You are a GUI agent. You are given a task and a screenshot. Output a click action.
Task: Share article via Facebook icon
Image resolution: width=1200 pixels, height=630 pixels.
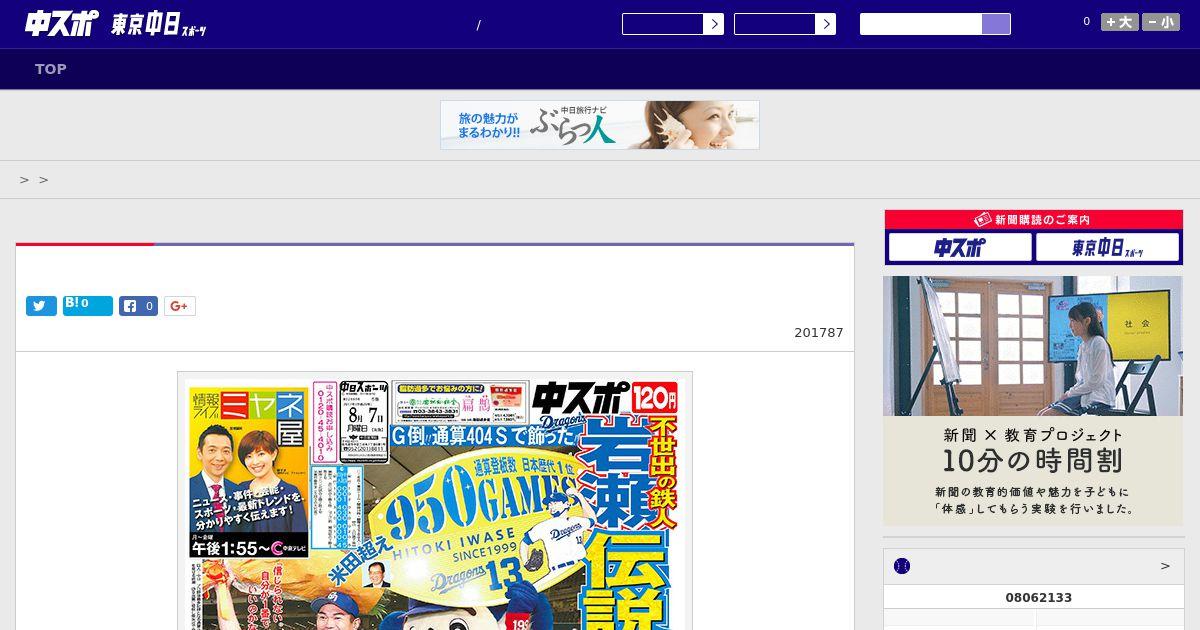click(x=139, y=306)
